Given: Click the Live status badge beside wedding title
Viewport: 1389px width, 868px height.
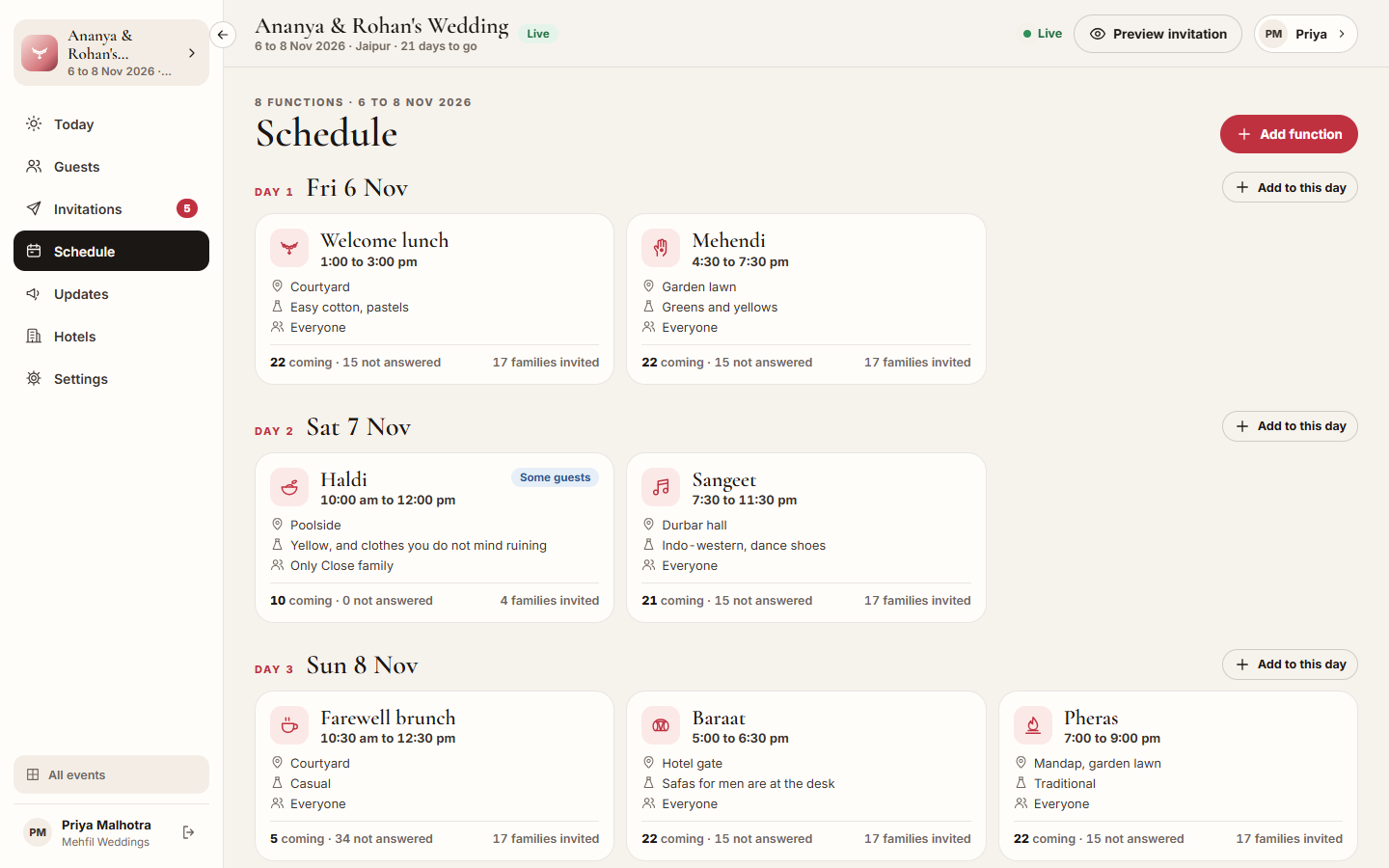Looking at the screenshot, I should click(538, 34).
